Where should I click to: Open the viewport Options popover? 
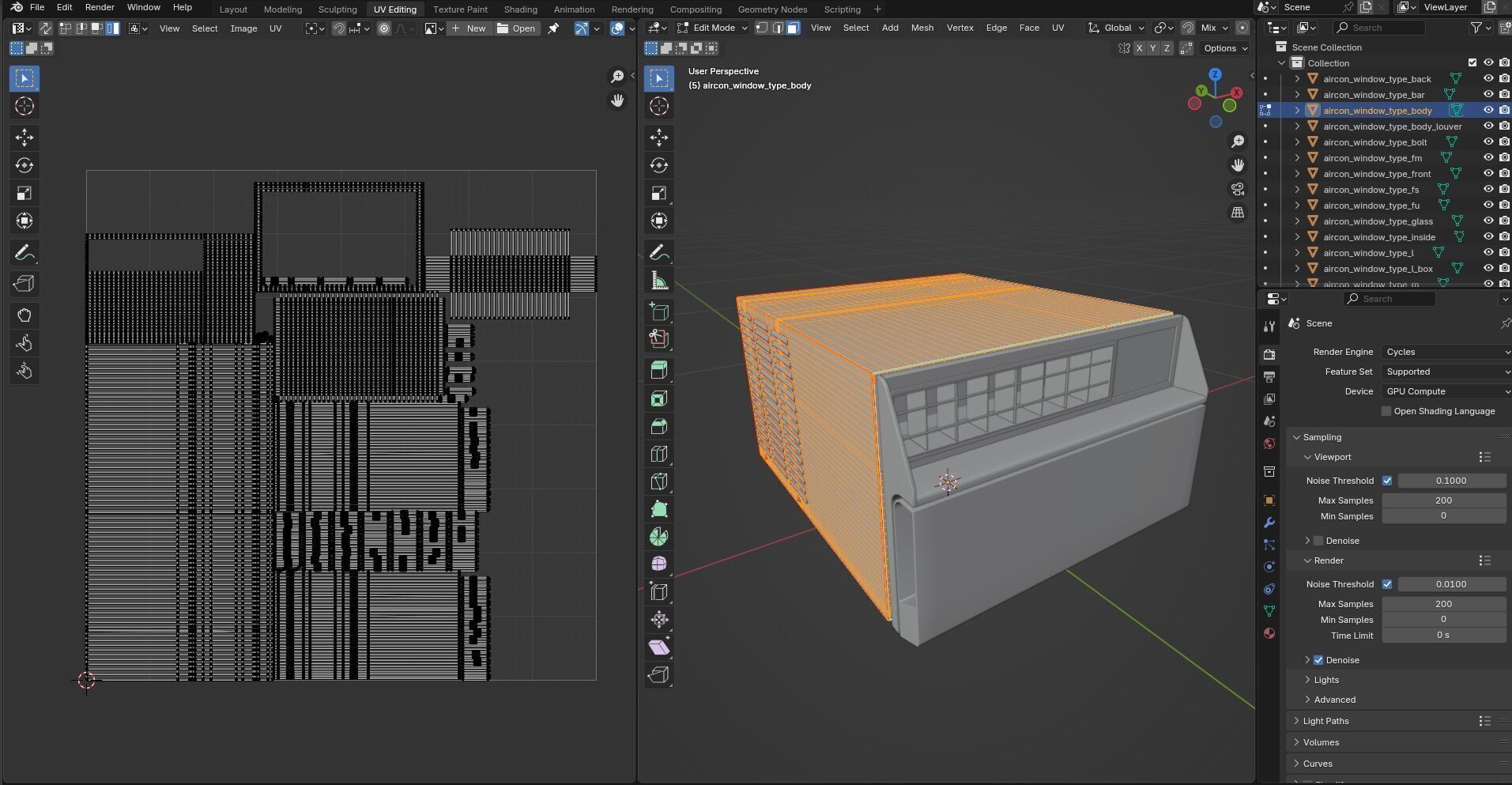coord(1224,48)
